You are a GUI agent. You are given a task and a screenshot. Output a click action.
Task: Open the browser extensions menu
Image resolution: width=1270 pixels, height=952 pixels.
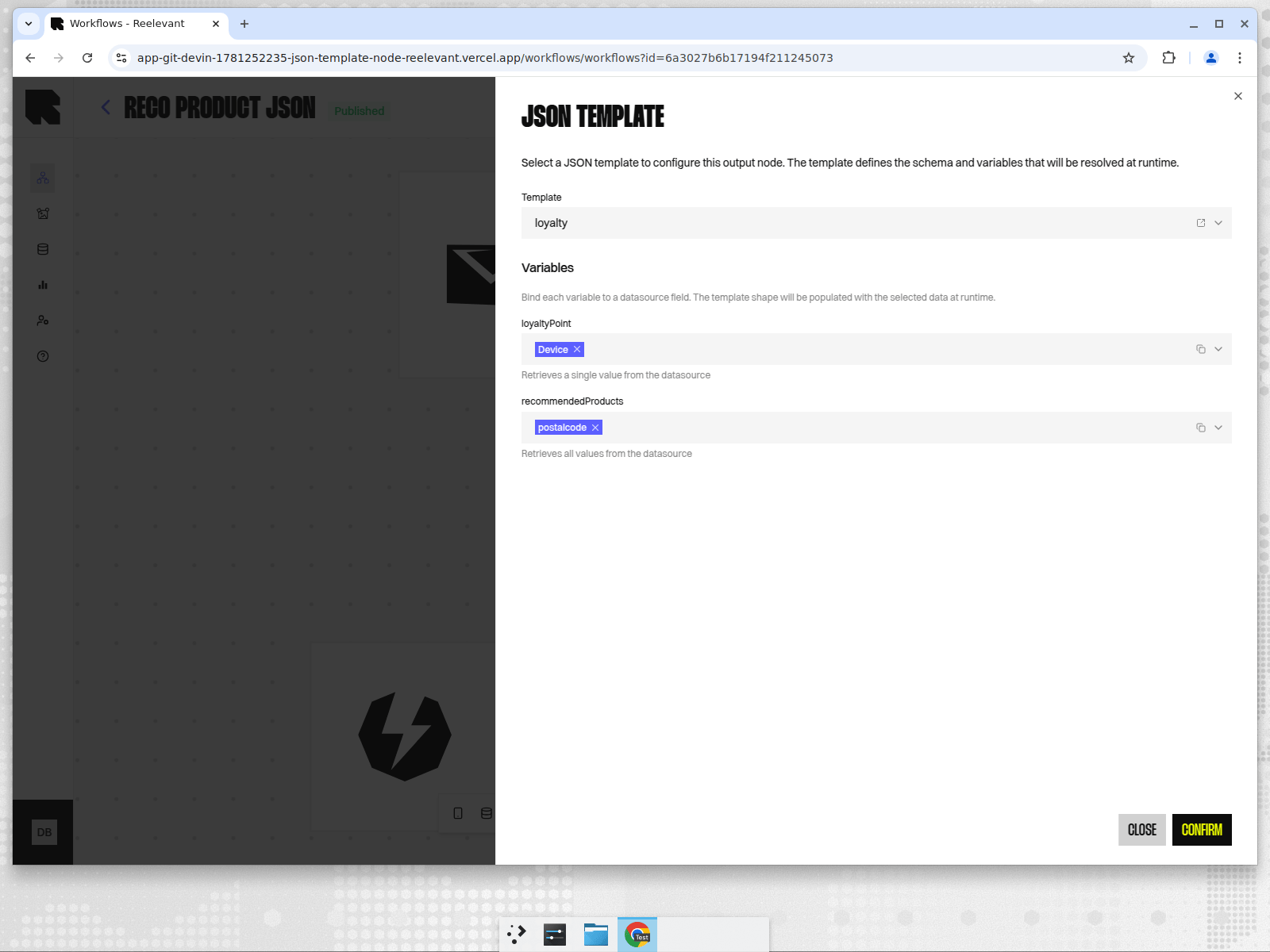pyautogui.click(x=1168, y=58)
